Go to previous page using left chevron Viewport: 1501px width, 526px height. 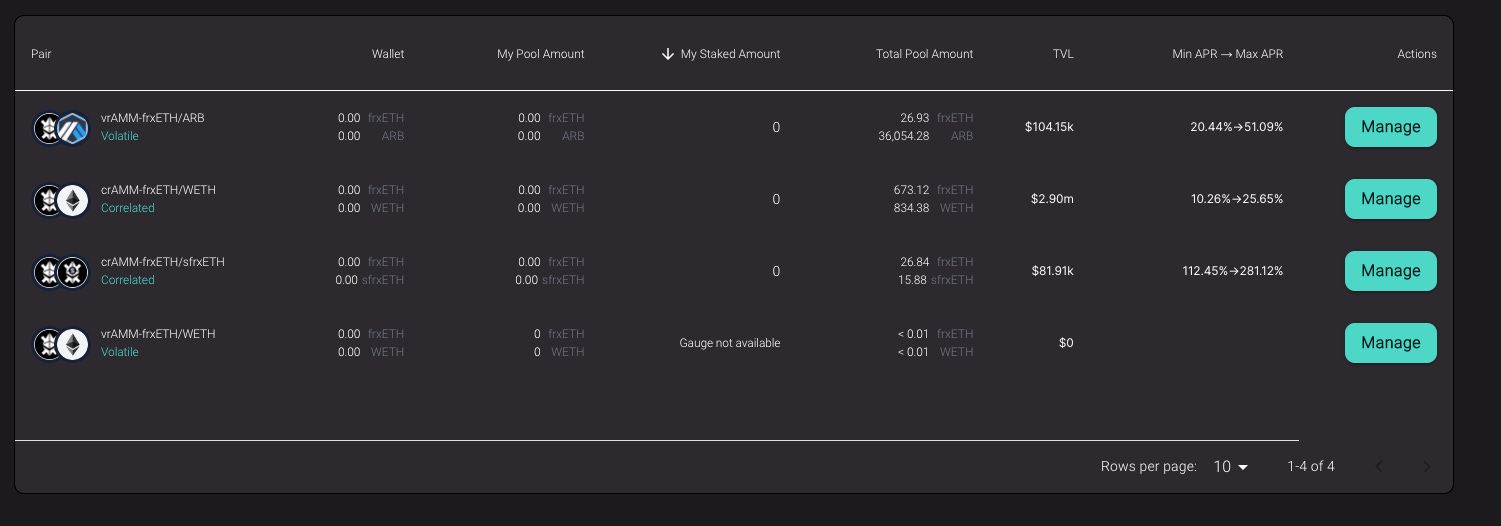click(x=1379, y=467)
